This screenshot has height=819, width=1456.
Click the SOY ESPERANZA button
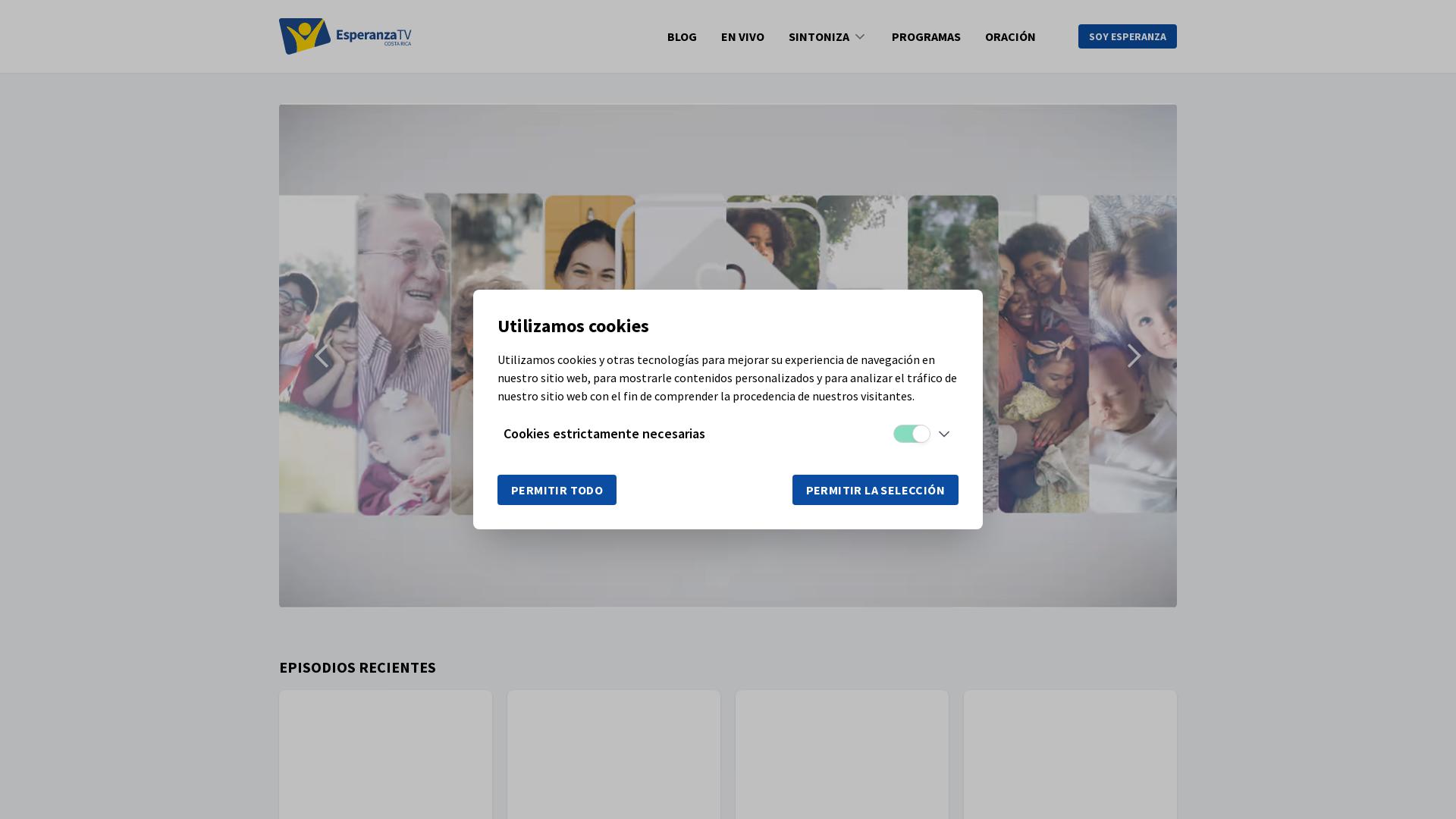tap(1128, 36)
